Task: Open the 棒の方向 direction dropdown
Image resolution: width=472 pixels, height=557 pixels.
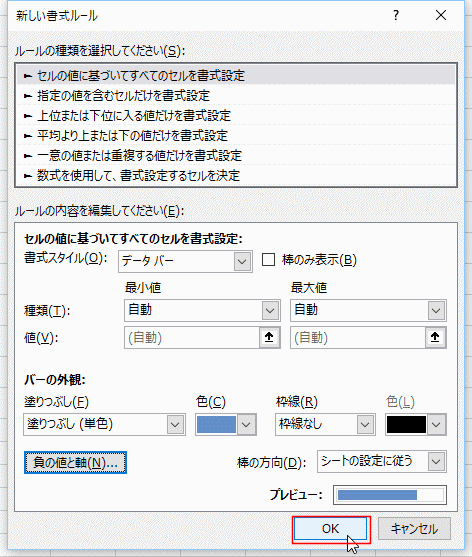Action: click(382, 461)
